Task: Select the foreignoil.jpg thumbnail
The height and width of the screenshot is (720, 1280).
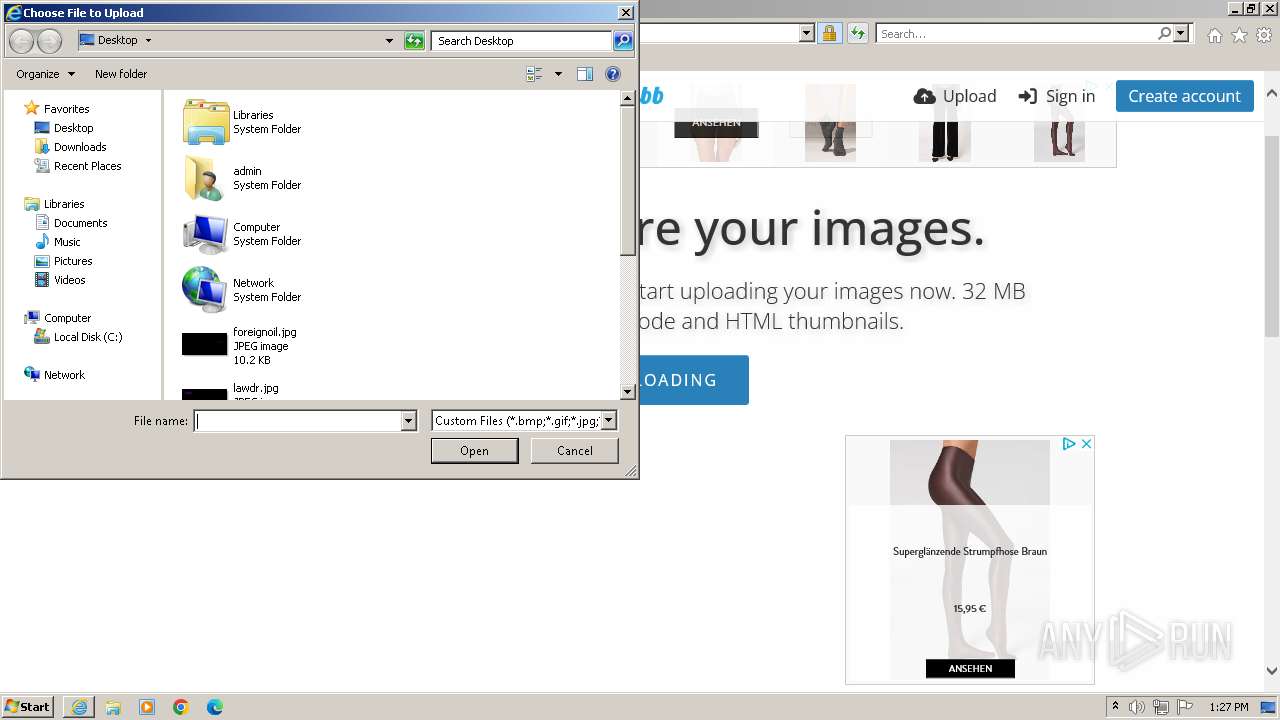Action: coord(205,345)
